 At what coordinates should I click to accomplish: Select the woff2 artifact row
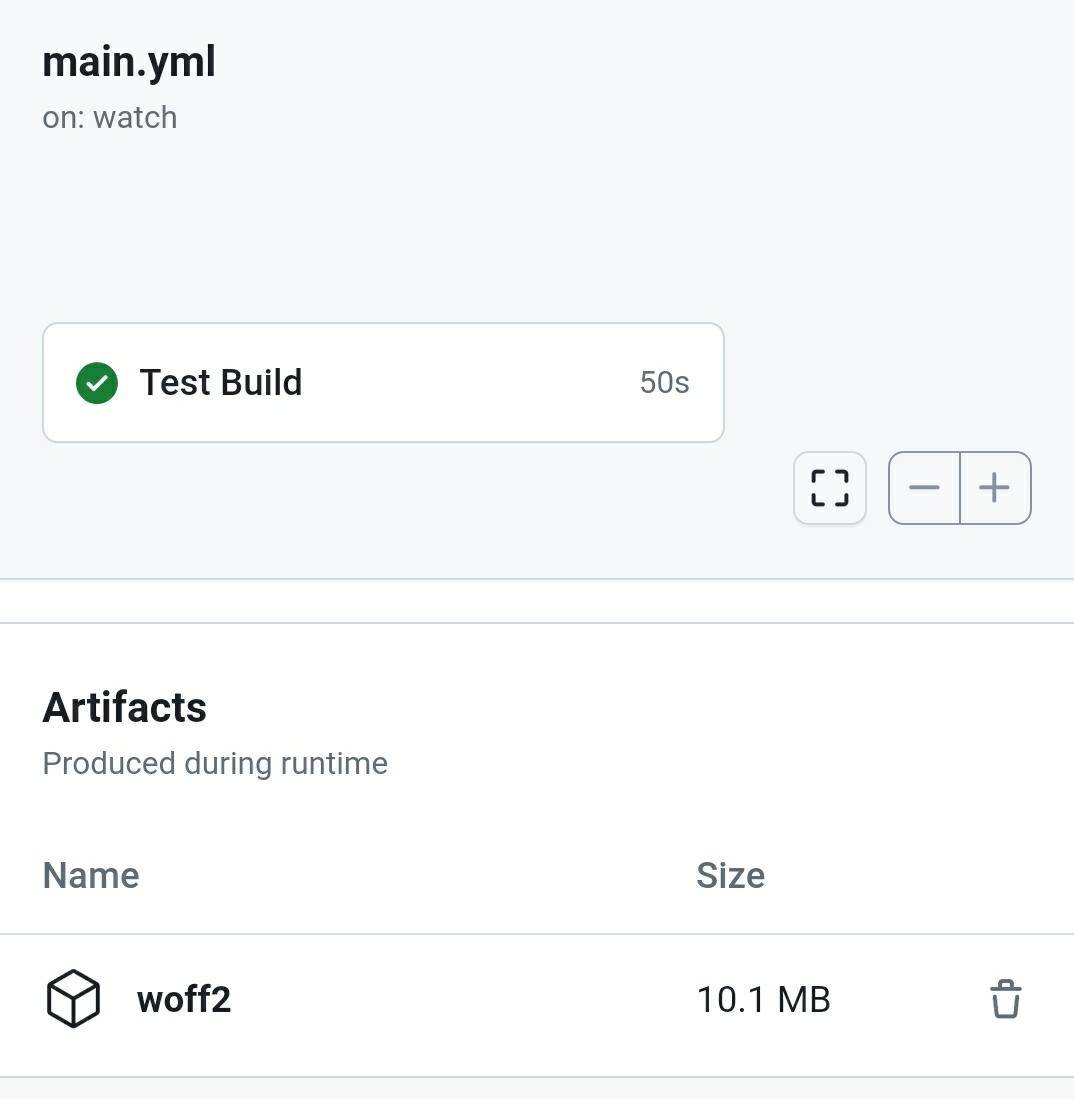coord(537,1005)
